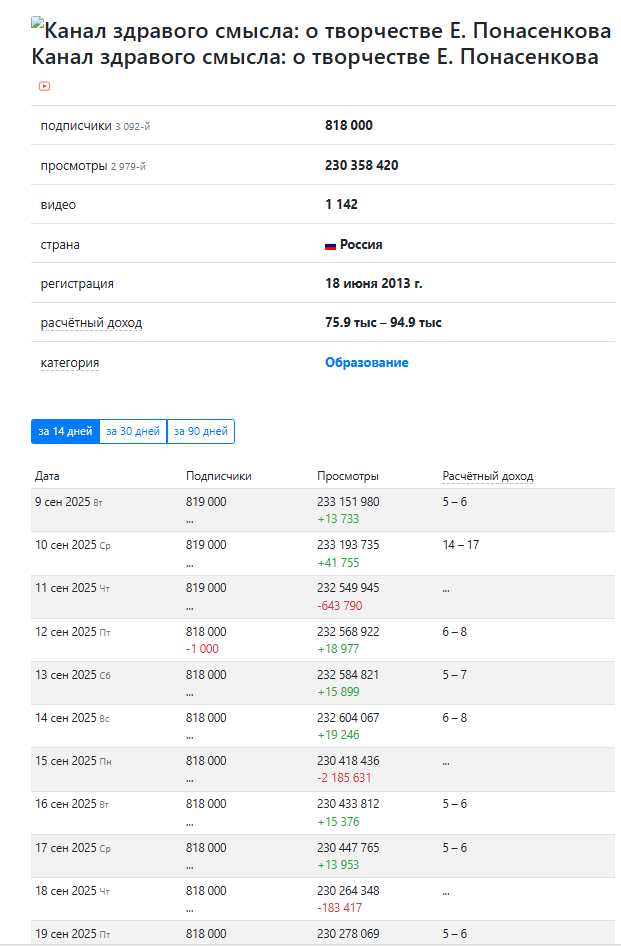This screenshot has width=621, height=946.
Task: Click the '-2 185 631' views change value
Action: click(344, 778)
